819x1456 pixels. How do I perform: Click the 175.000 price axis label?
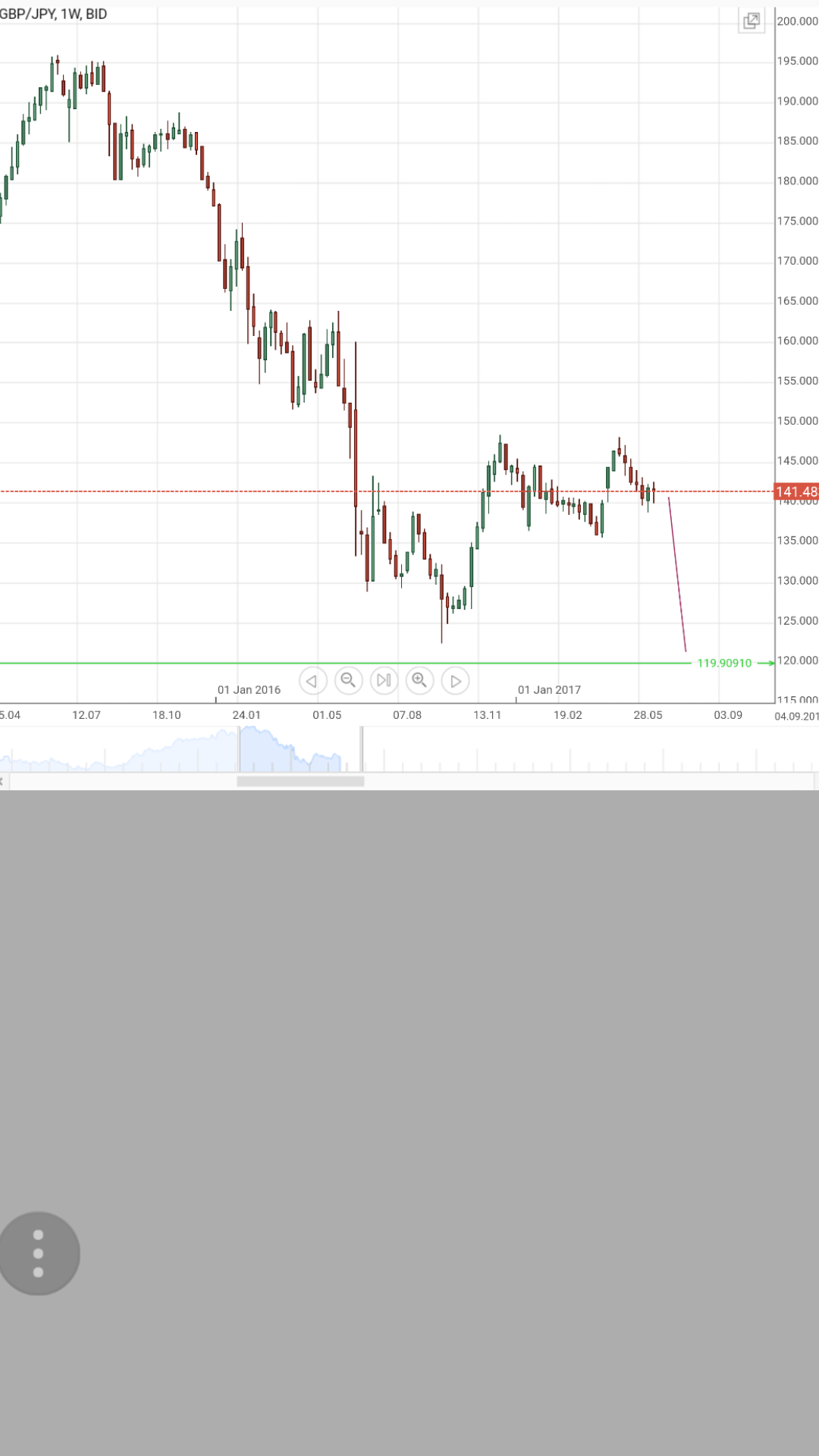pos(797,221)
